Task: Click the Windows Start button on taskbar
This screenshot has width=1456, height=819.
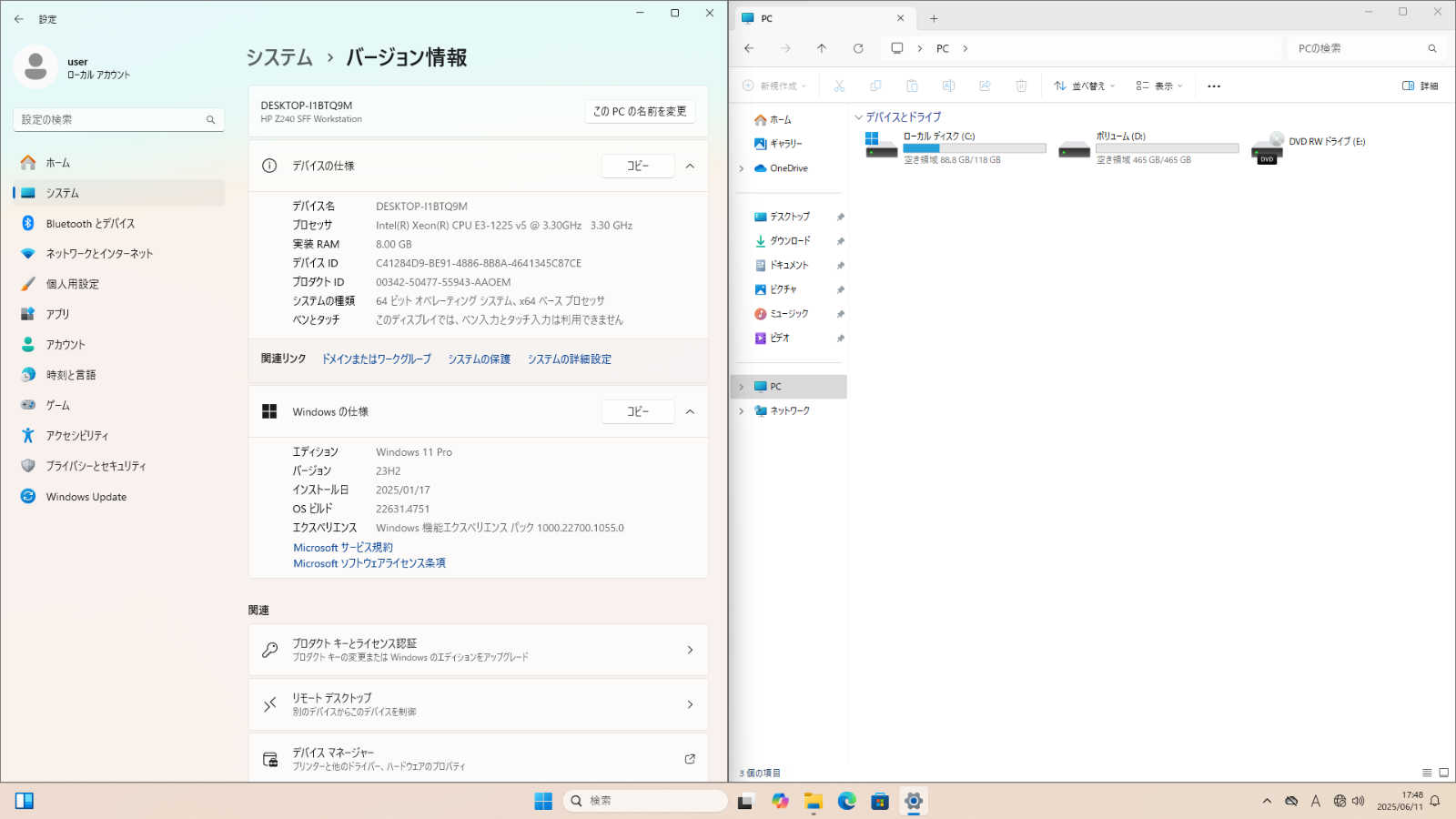Action: click(543, 801)
